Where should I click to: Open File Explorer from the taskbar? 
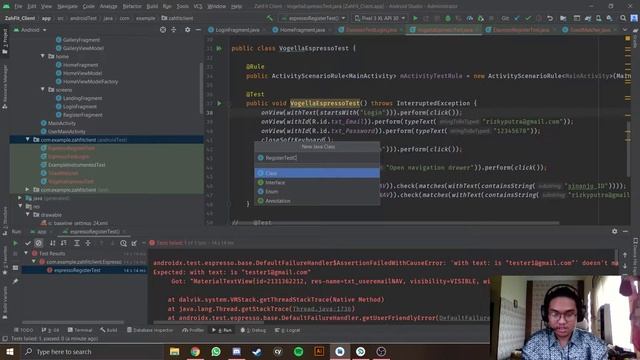(175, 351)
